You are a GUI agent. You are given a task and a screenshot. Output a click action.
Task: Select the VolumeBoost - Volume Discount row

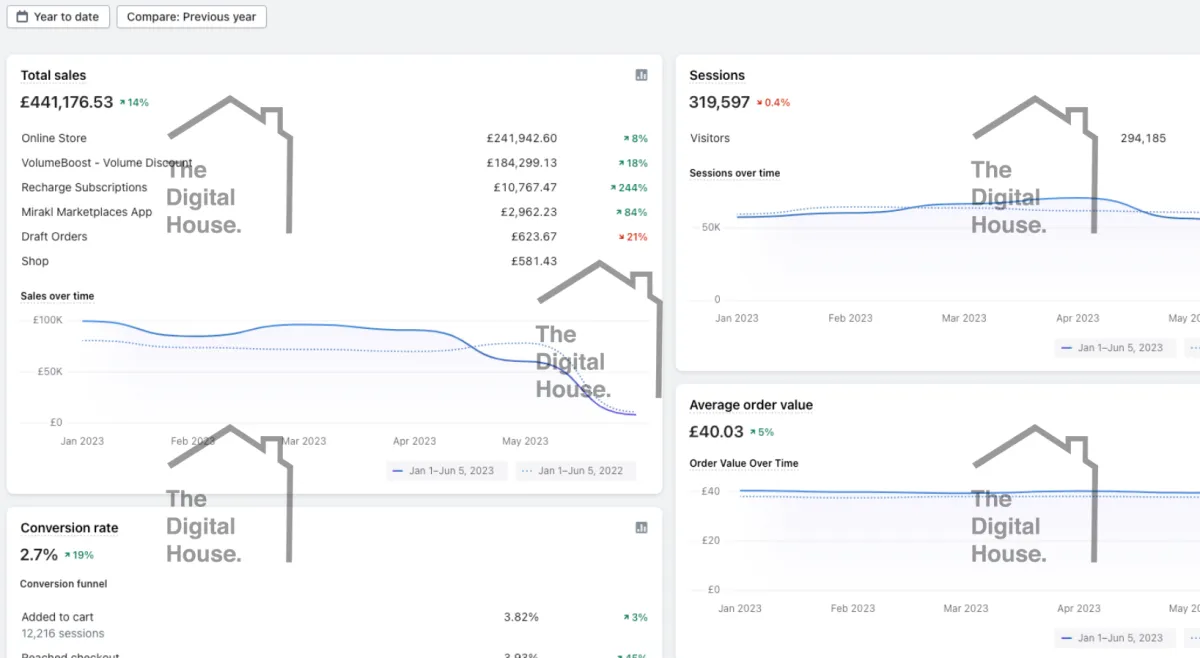(106, 163)
